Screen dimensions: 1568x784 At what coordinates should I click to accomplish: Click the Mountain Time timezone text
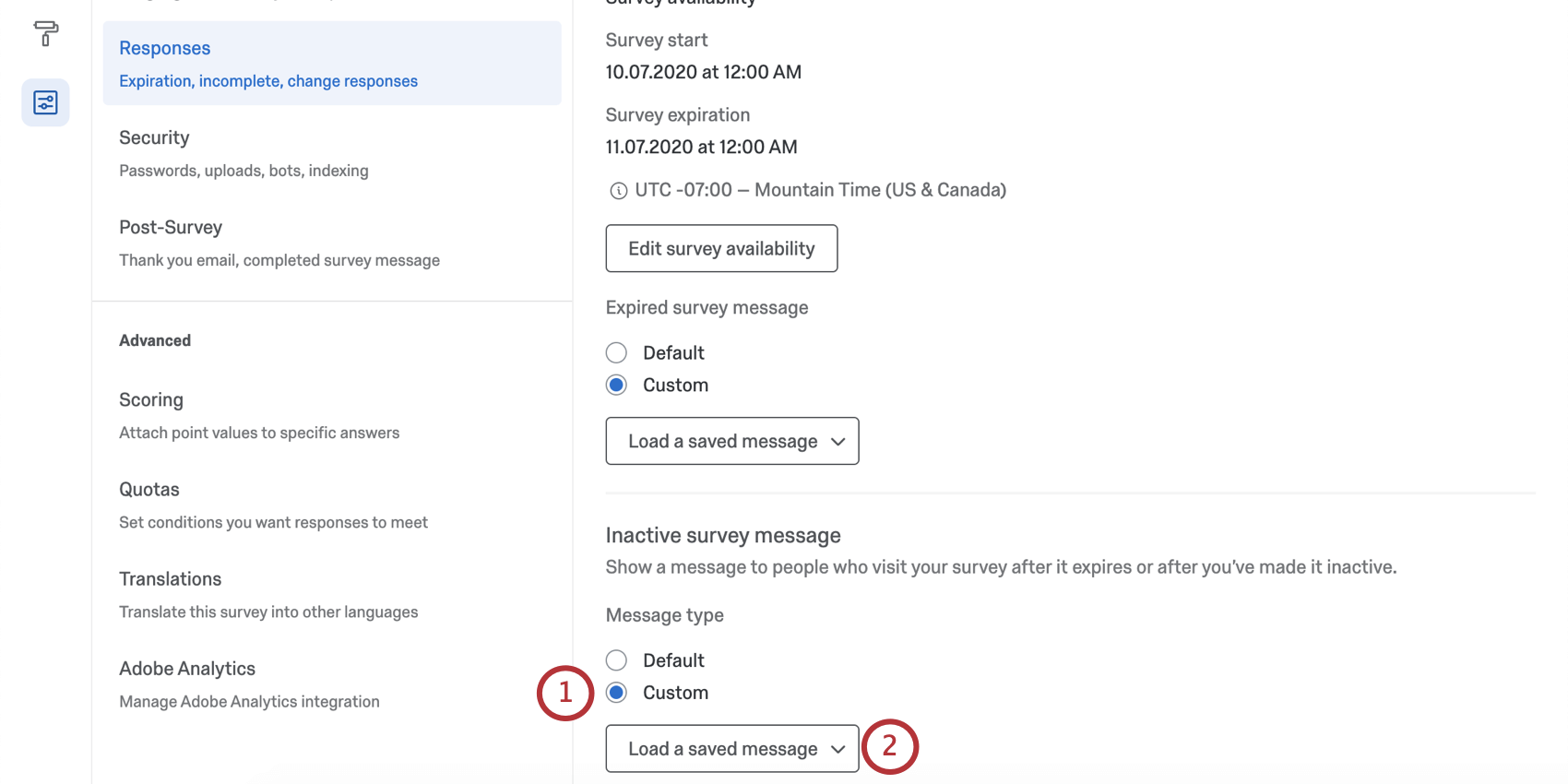[820, 190]
